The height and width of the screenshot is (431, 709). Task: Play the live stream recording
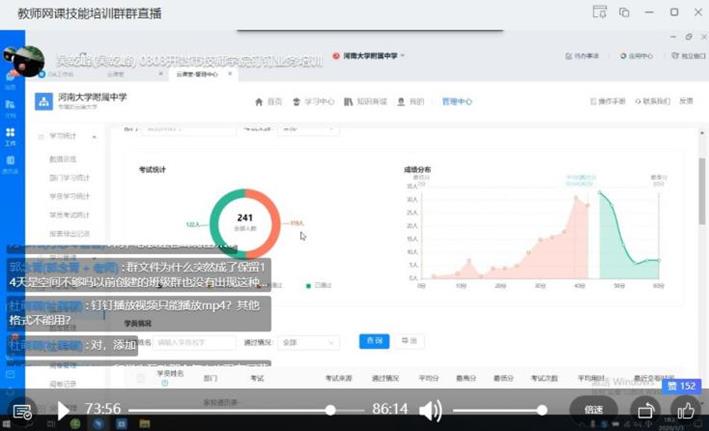(63, 410)
